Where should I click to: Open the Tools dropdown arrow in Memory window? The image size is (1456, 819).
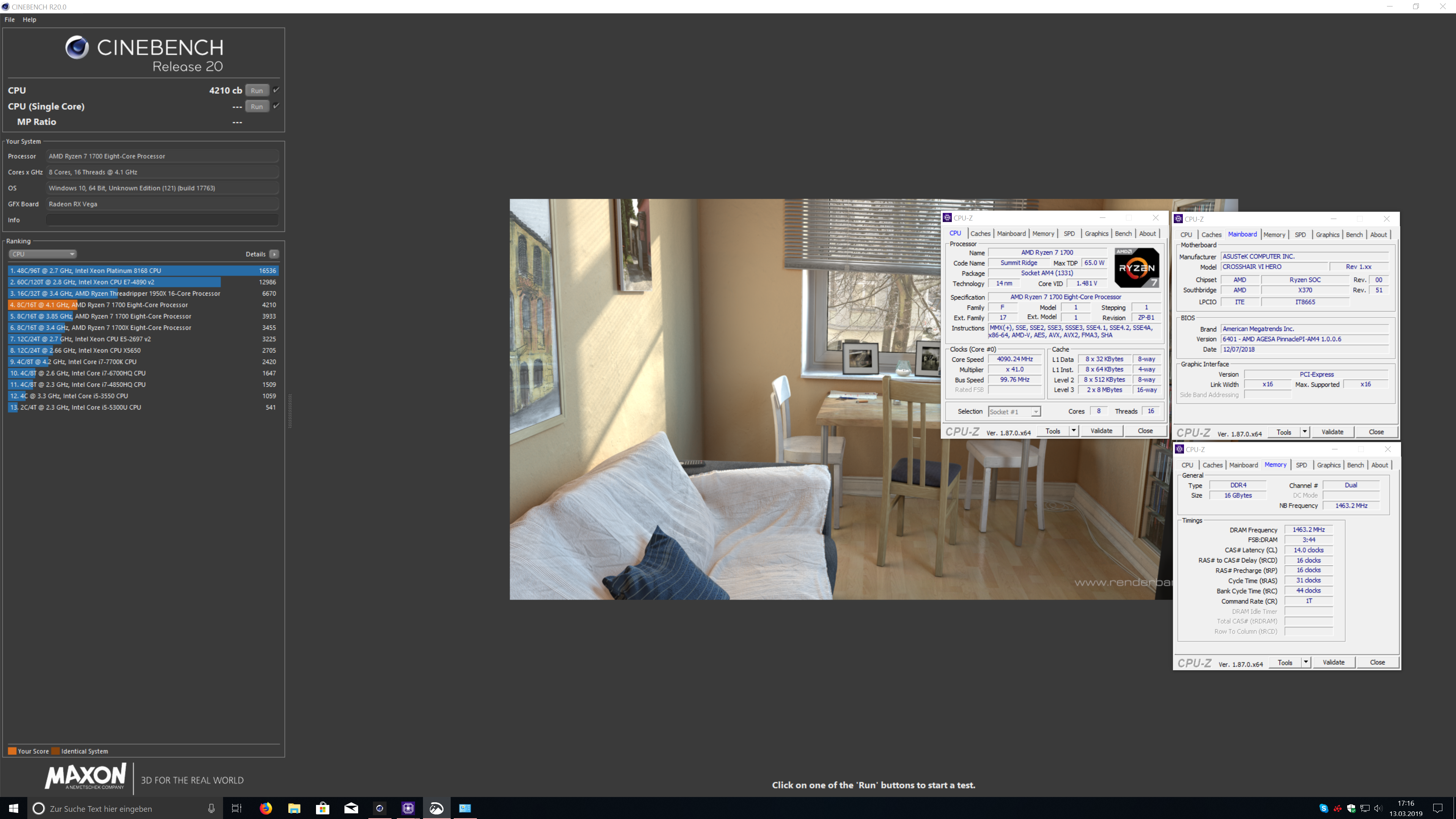coord(1306,662)
